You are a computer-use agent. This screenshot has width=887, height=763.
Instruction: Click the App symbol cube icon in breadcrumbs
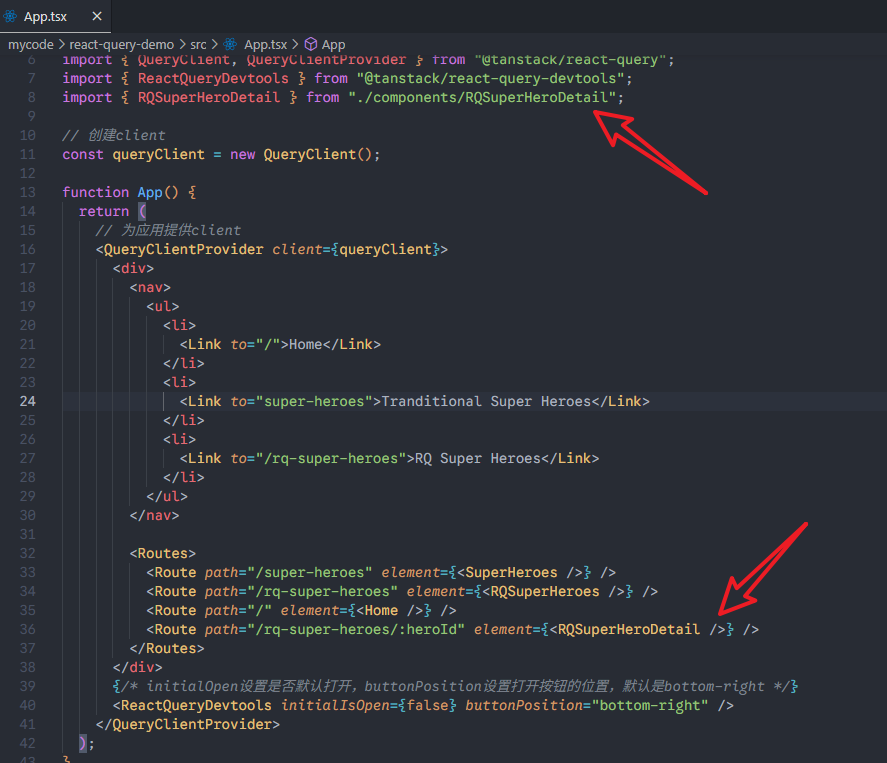[x=310, y=44]
